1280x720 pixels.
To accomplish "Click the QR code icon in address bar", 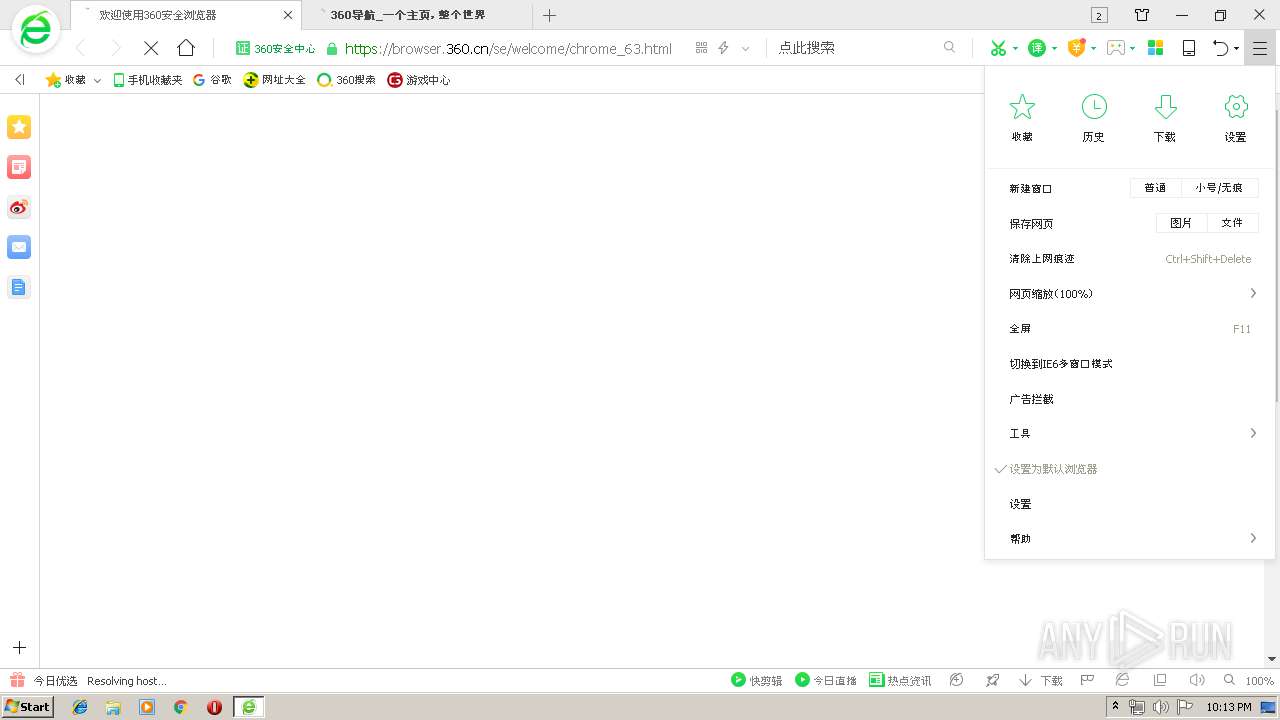I will (701, 48).
